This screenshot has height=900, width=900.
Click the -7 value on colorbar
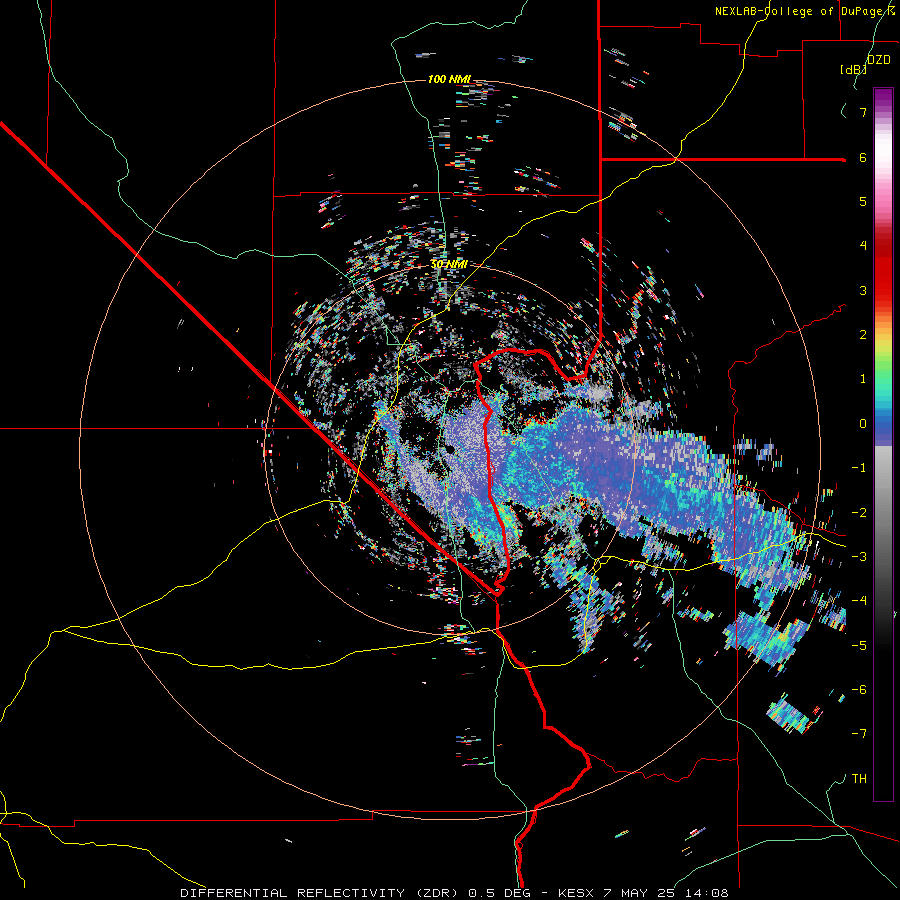click(859, 734)
